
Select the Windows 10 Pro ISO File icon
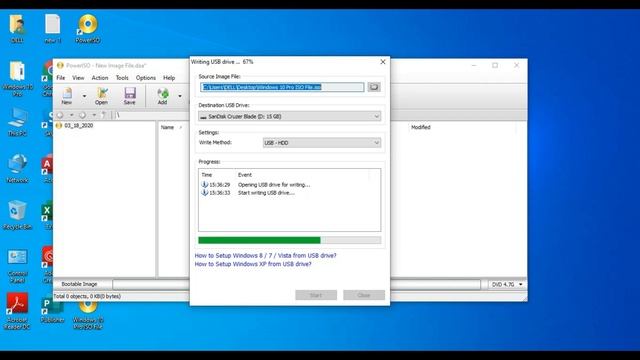pos(88,315)
